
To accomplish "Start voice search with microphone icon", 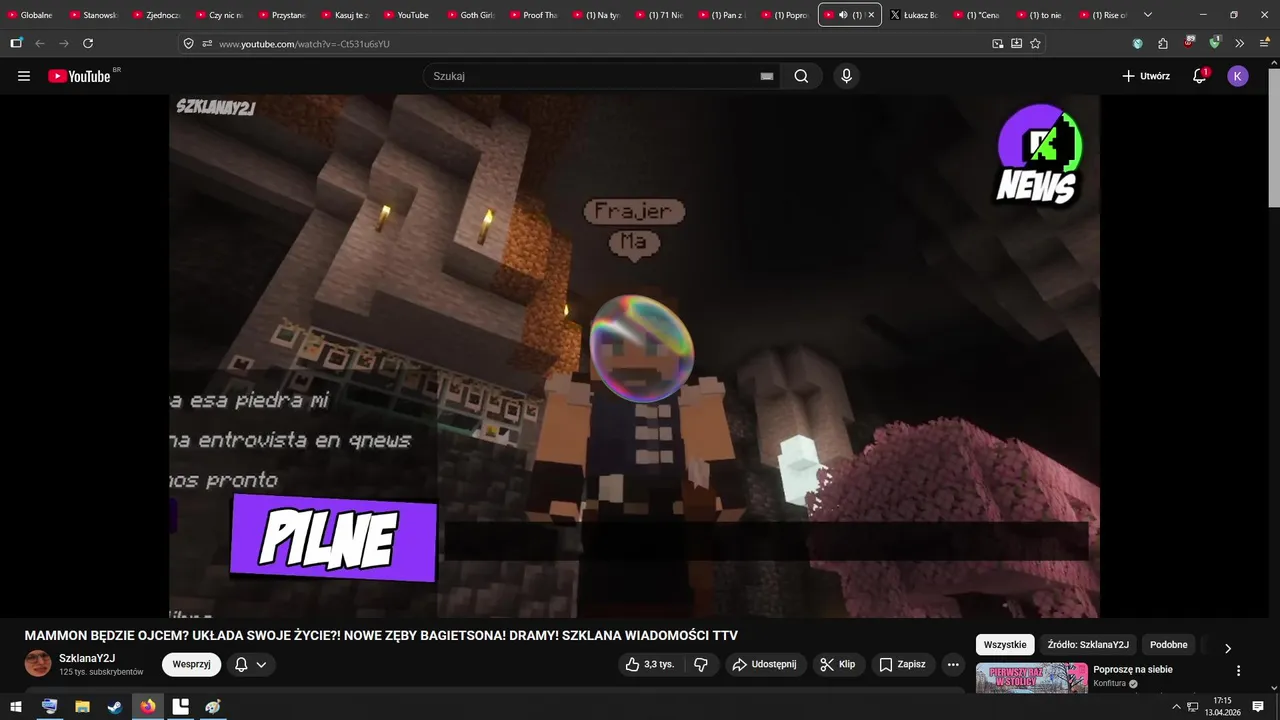I will (846, 76).
